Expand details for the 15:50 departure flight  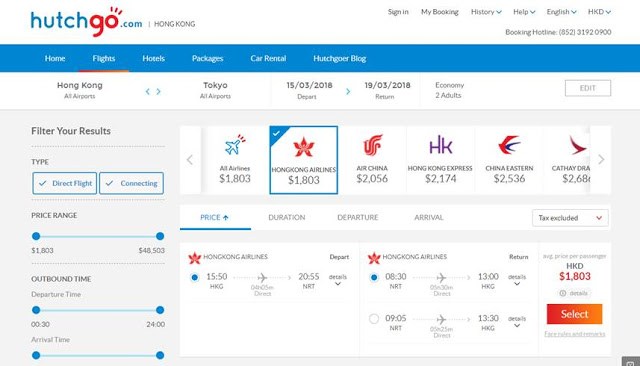point(338,279)
